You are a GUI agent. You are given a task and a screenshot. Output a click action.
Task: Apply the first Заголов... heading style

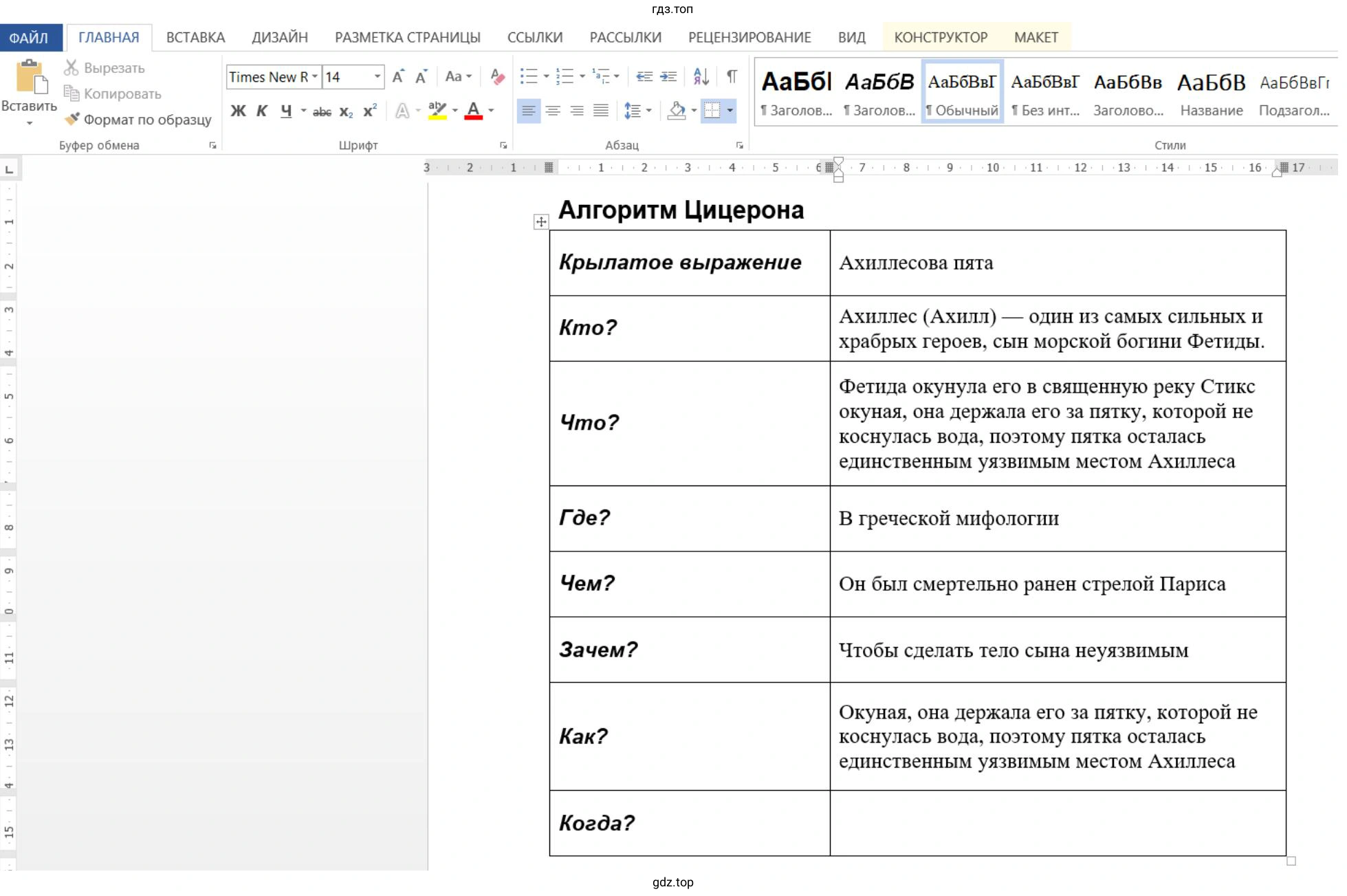coord(796,92)
